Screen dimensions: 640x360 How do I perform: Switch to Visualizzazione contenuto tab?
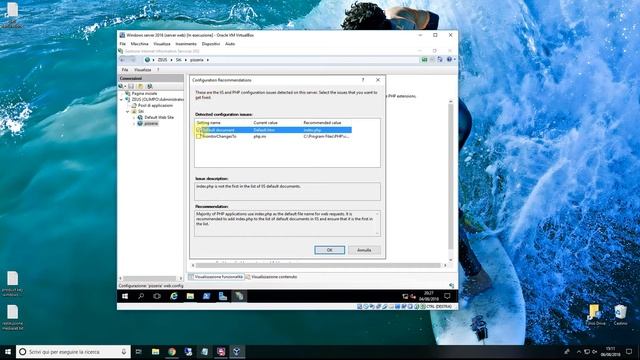pos(271,277)
